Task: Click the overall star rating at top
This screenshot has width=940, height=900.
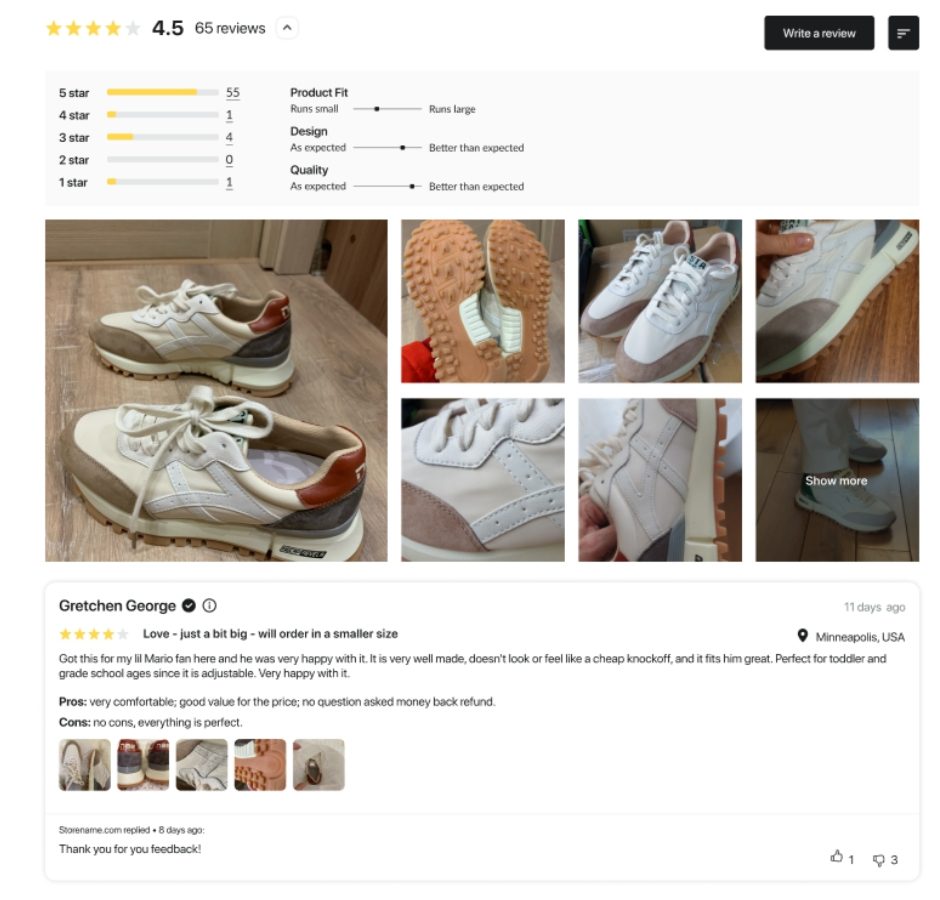Action: 93,29
